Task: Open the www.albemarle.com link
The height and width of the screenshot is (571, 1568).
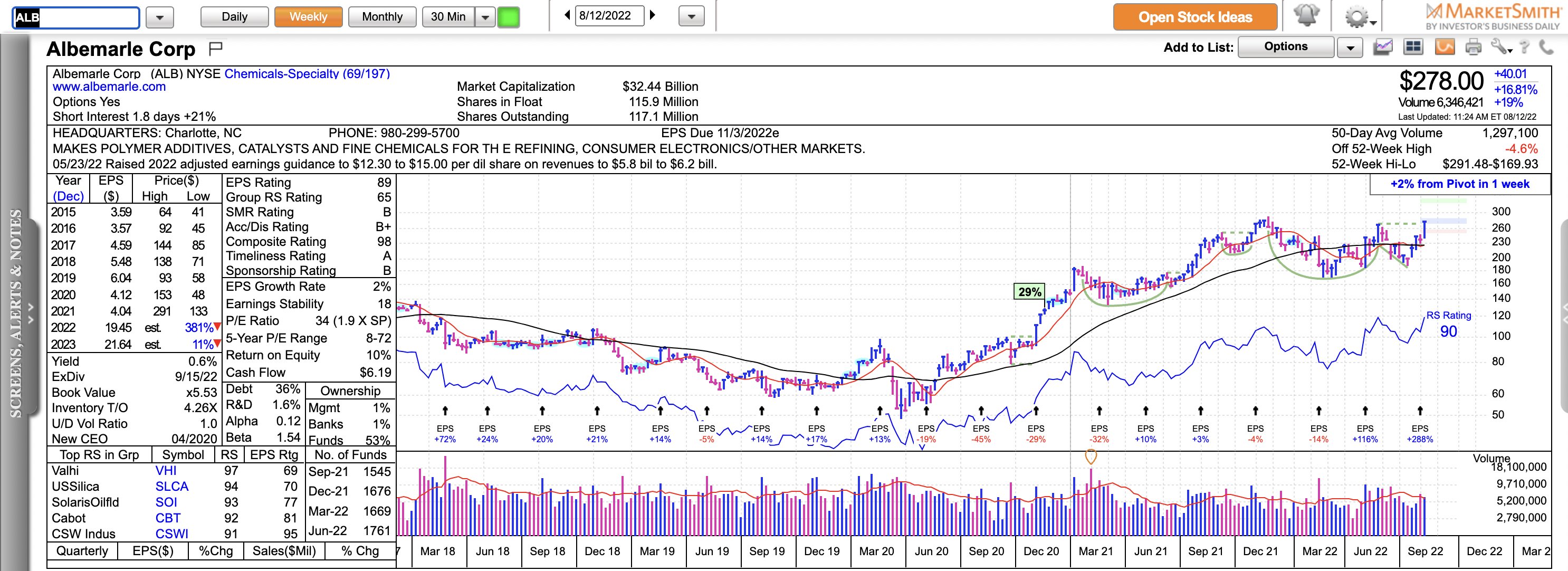Action: (109, 87)
